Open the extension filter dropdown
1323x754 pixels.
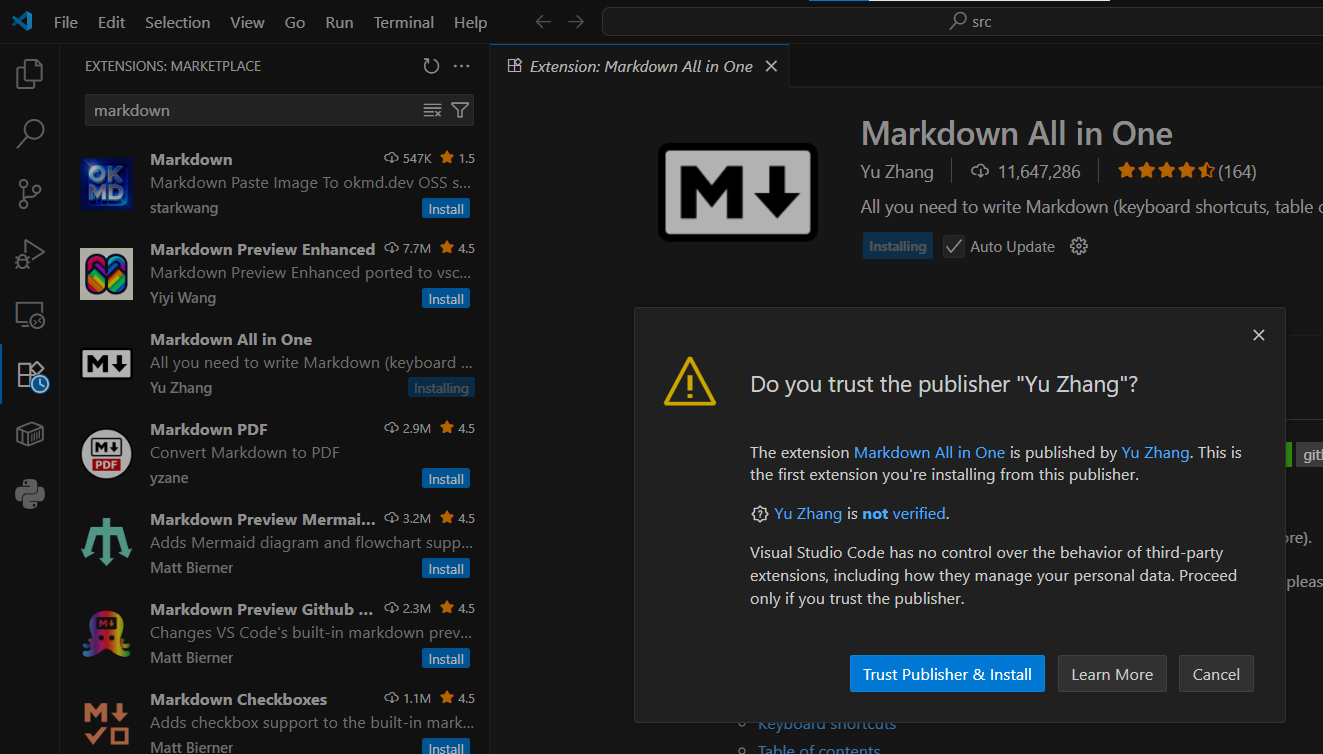click(459, 110)
